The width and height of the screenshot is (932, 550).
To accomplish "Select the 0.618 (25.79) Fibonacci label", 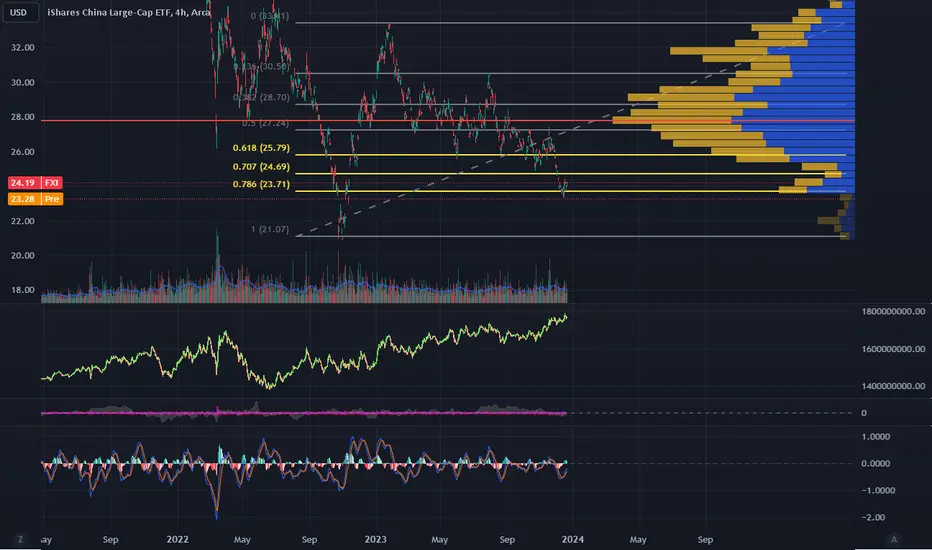I will (261, 147).
